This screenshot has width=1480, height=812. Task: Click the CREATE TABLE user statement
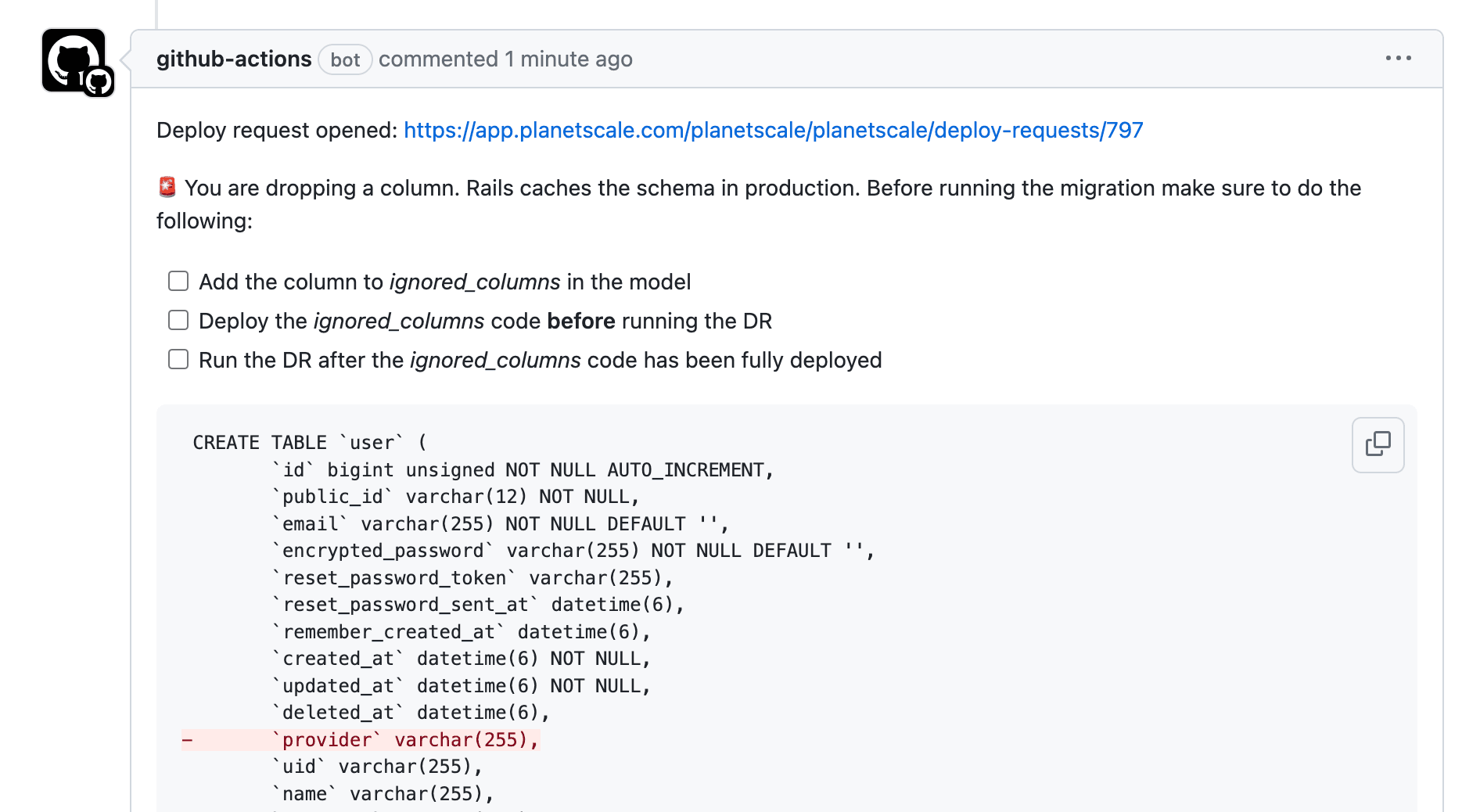[308, 442]
